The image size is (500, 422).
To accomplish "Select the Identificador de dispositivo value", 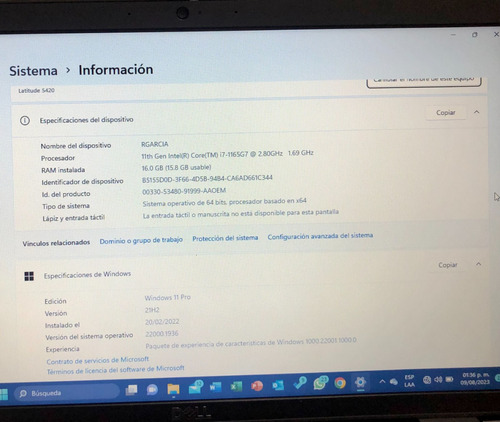I will 207,179.
